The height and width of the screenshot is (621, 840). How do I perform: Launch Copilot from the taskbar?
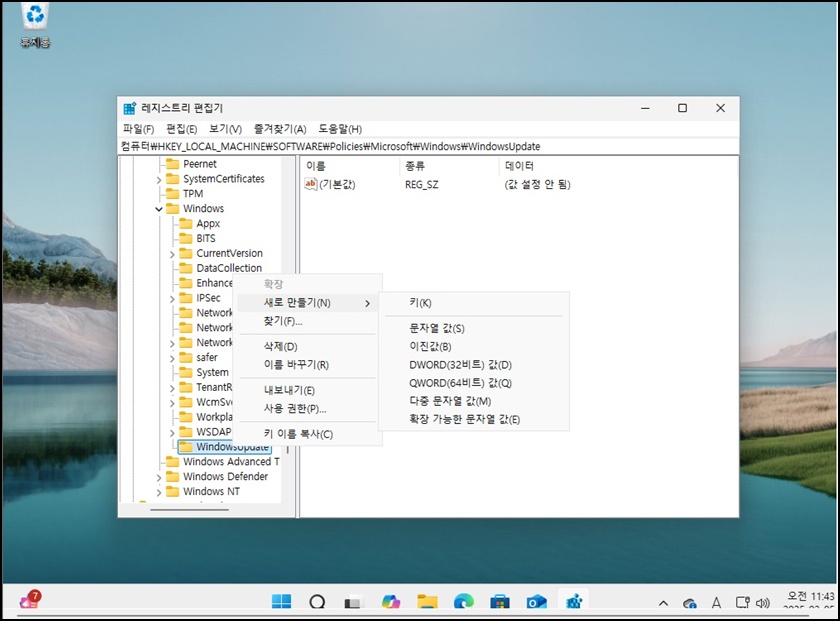tap(391, 602)
